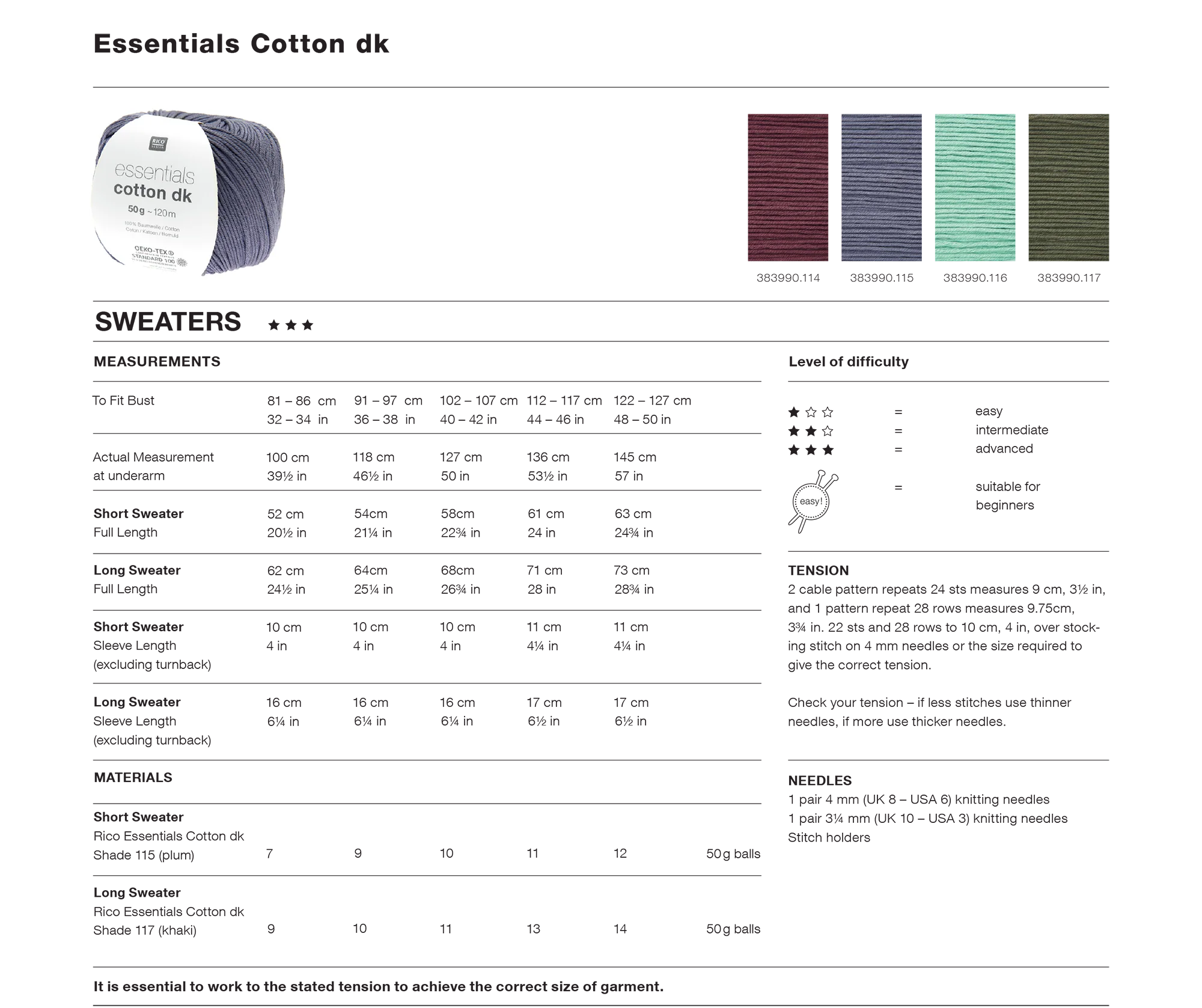1202x1008 pixels.
Task: Click the 17 cm sleeve length under 112 – 117
Action: [544, 702]
